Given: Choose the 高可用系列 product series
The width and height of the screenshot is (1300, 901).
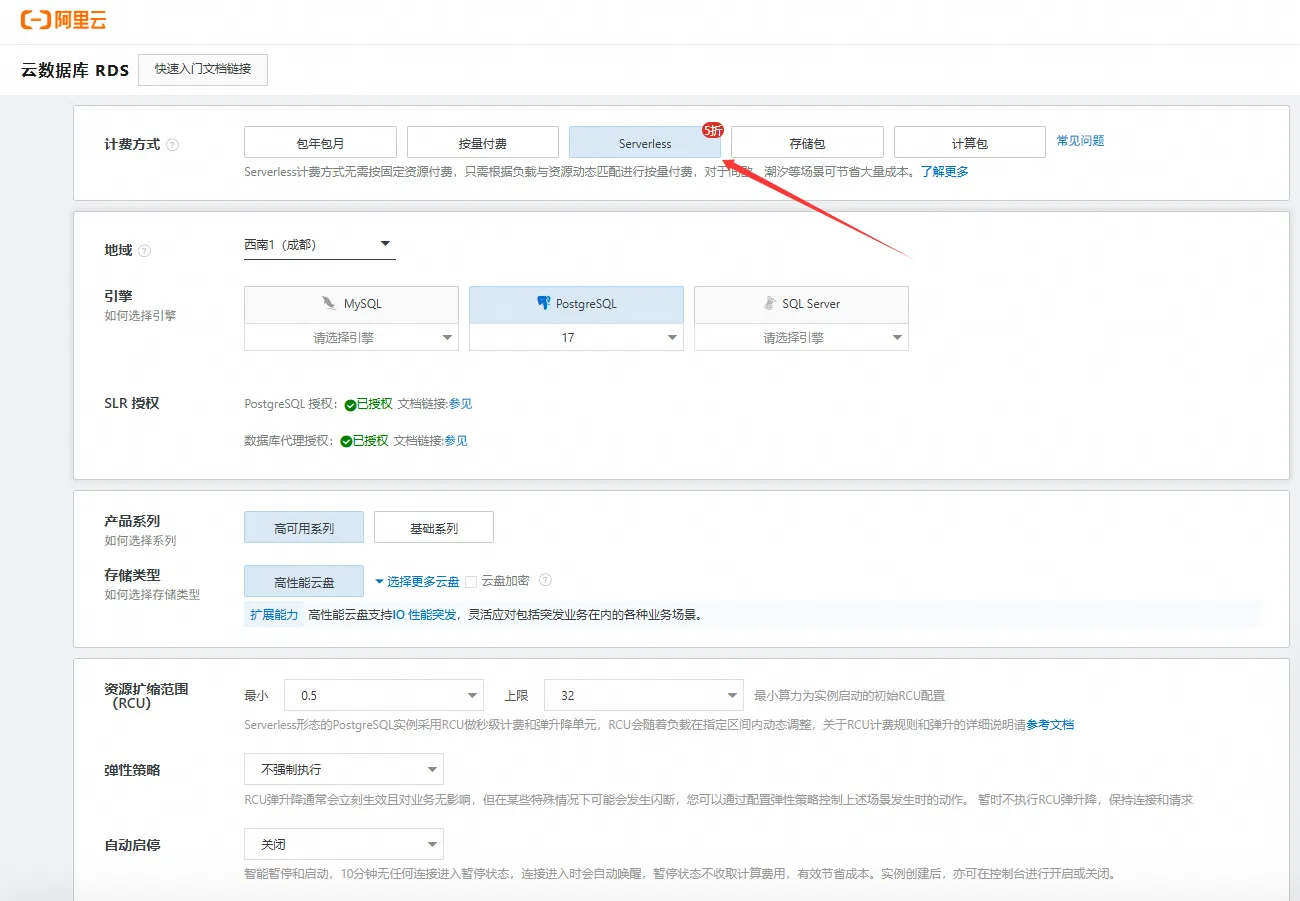Looking at the screenshot, I should click(x=304, y=528).
